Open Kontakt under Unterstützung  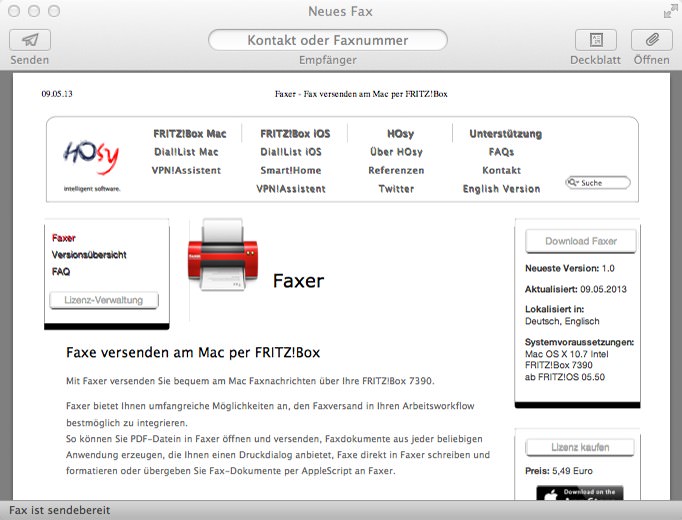501,170
